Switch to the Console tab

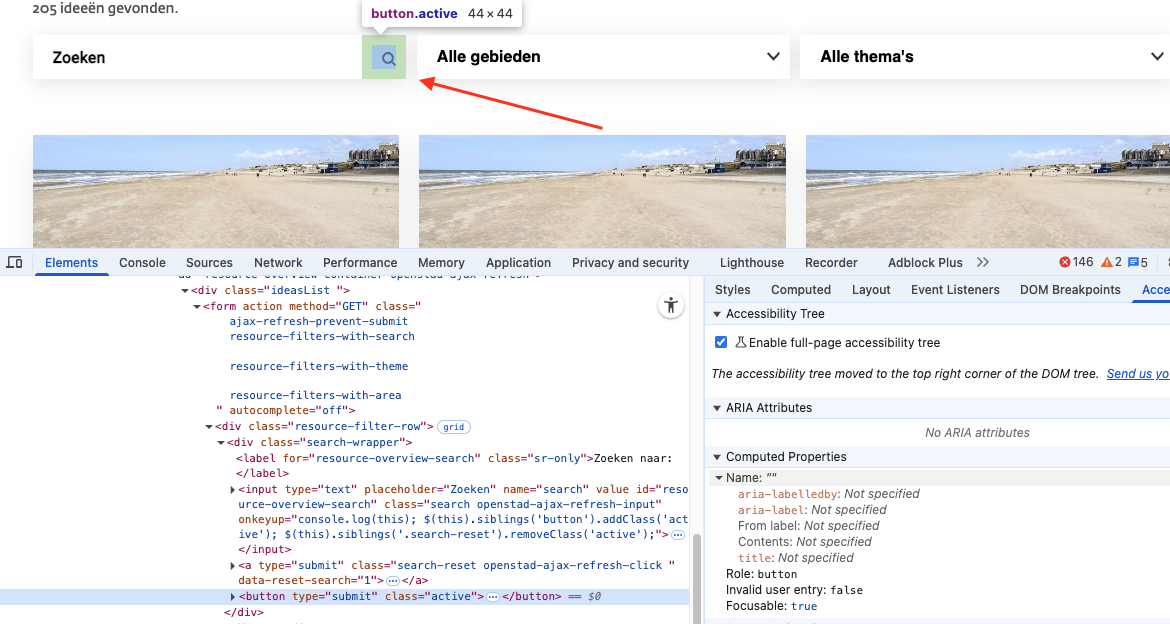(x=142, y=262)
